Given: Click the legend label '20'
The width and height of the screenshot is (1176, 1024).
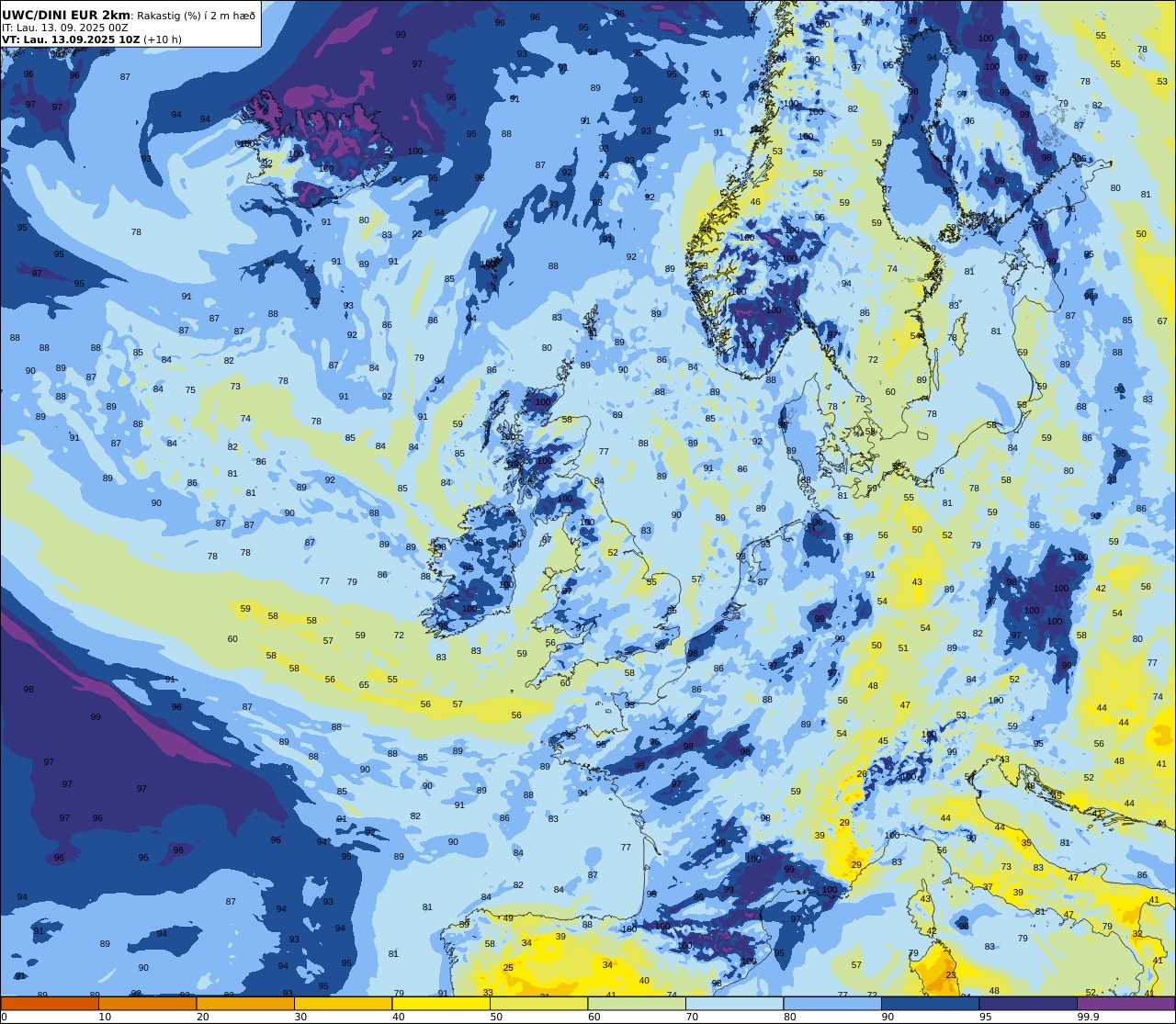Looking at the screenshot, I should pos(203,1017).
